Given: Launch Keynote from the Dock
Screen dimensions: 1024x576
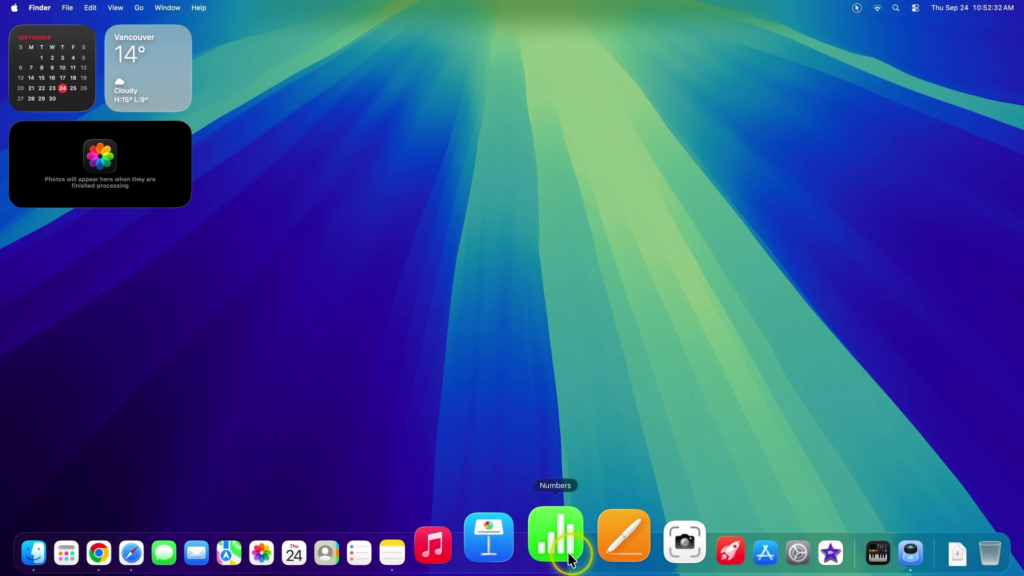Looking at the screenshot, I should pyautogui.click(x=488, y=537).
